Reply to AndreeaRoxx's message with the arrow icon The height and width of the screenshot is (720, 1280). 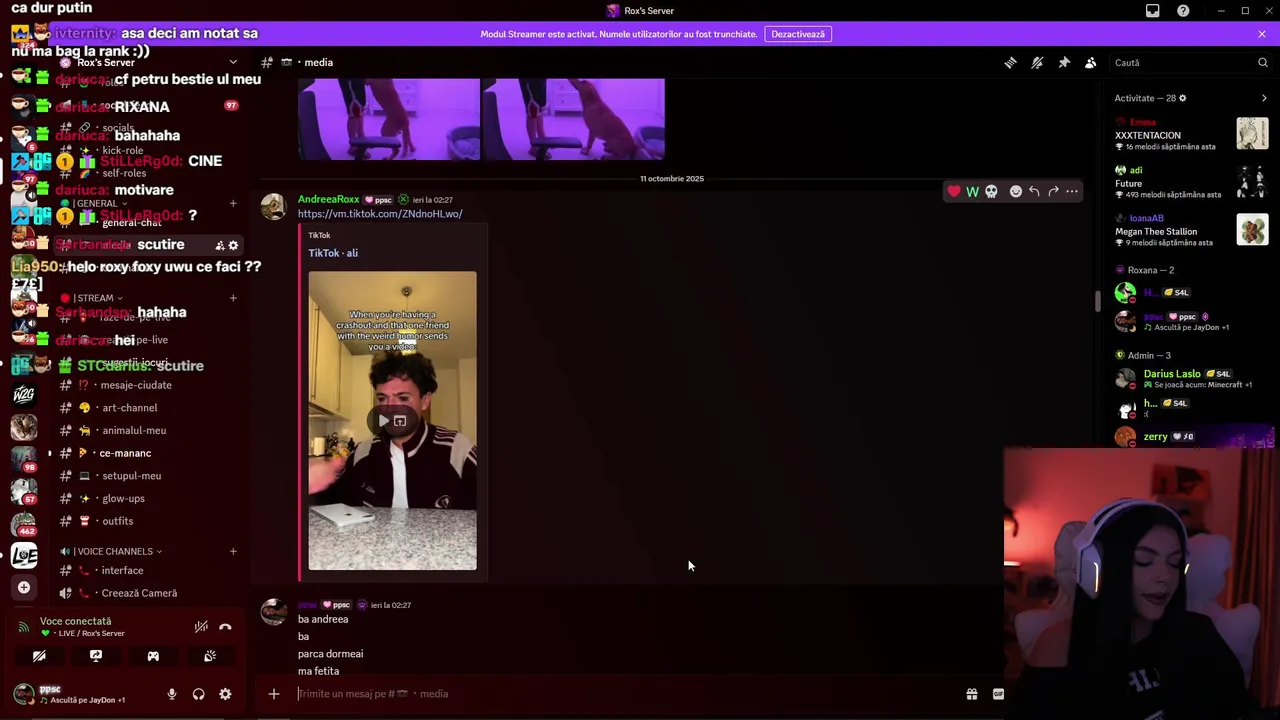pyautogui.click(x=1034, y=191)
